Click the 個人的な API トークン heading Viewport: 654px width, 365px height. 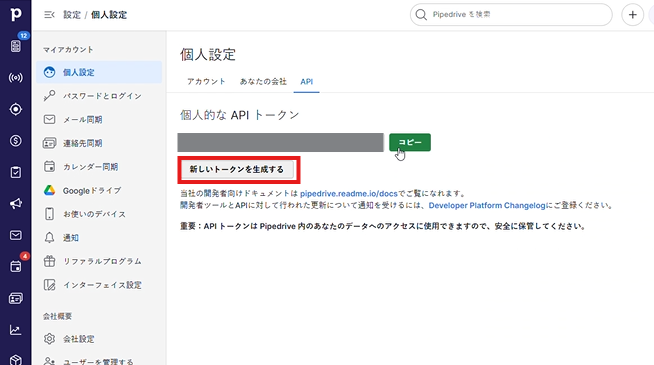240,115
